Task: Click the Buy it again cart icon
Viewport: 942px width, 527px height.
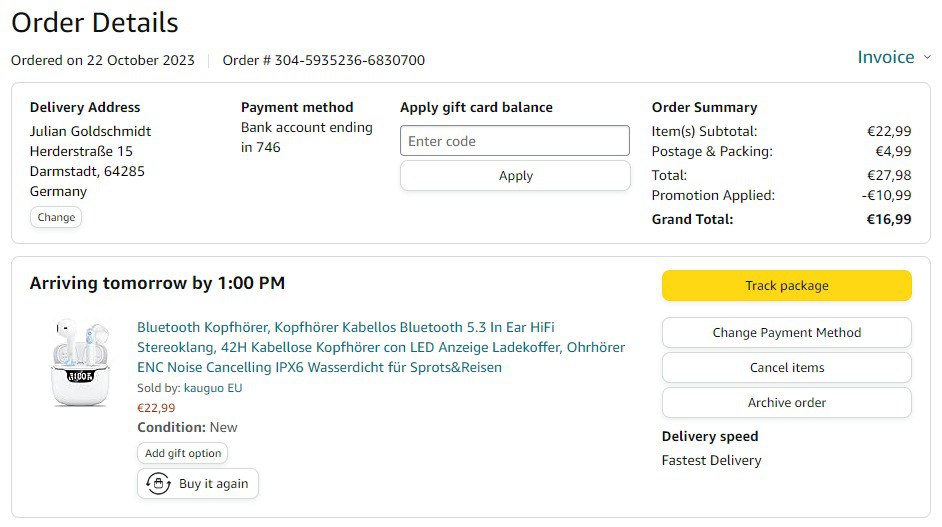Action: (x=158, y=484)
